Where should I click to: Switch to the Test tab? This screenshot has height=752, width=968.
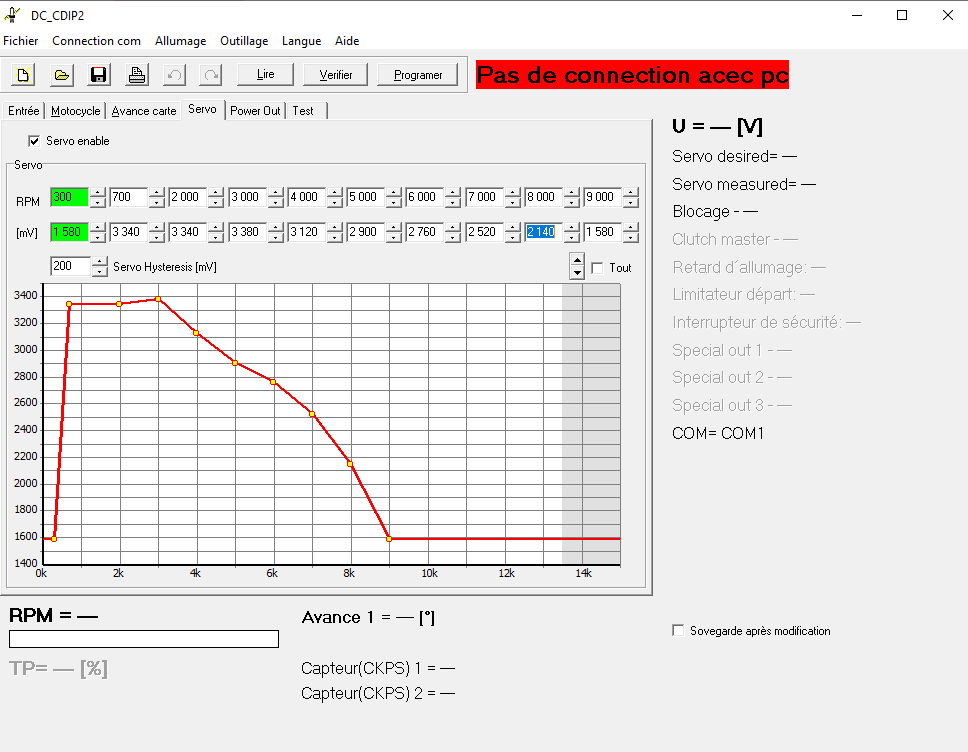pos(303,111)
